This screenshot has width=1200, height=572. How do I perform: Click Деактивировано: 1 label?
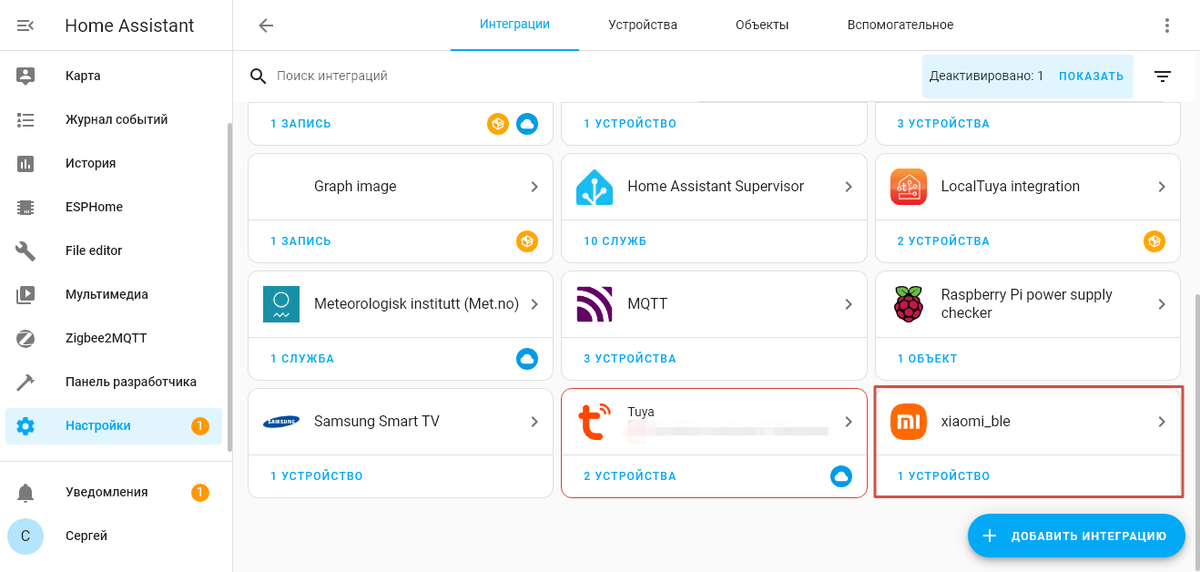coord(986,76)
